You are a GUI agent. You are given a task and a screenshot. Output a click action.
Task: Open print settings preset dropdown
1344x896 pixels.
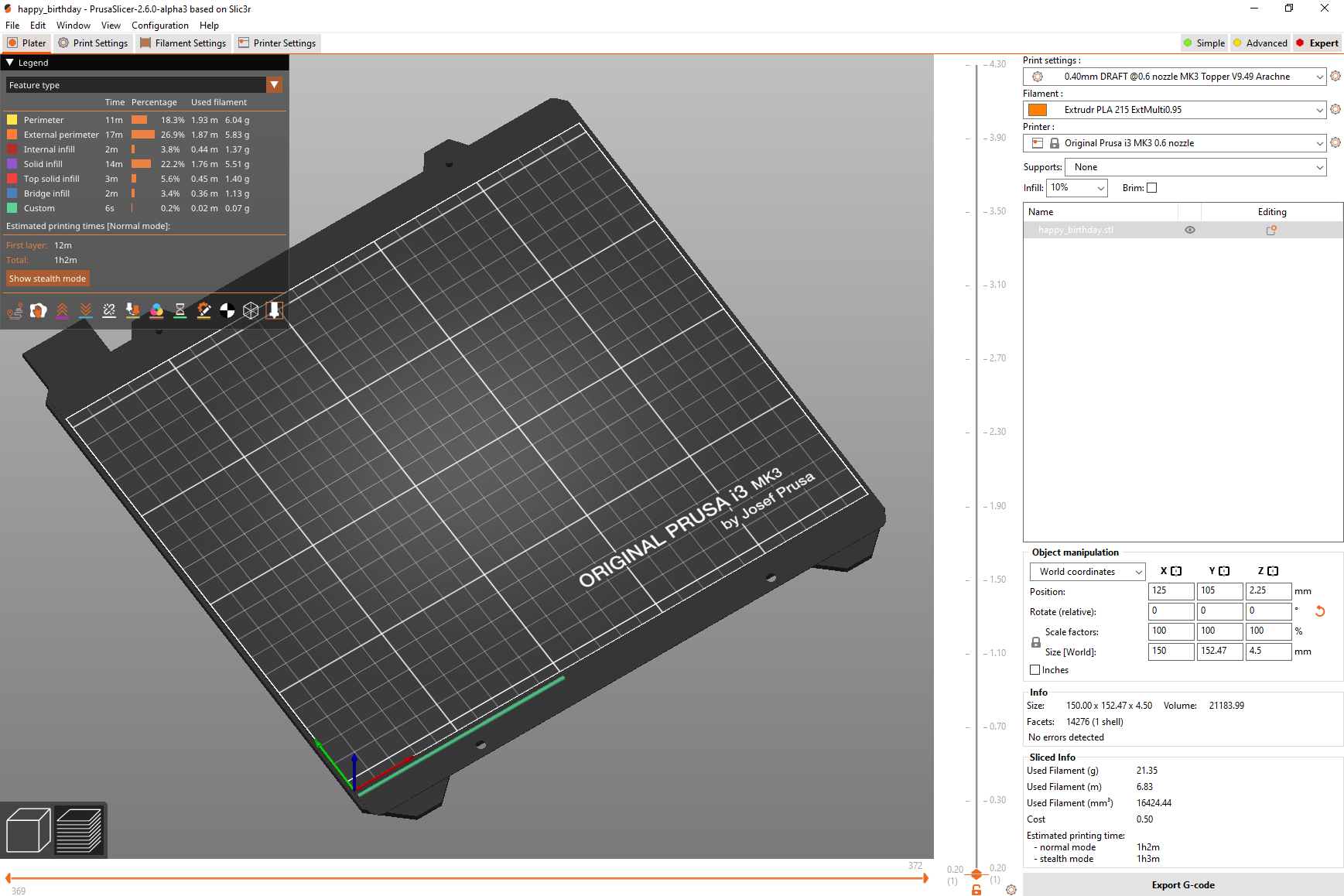click(1175, 77)
